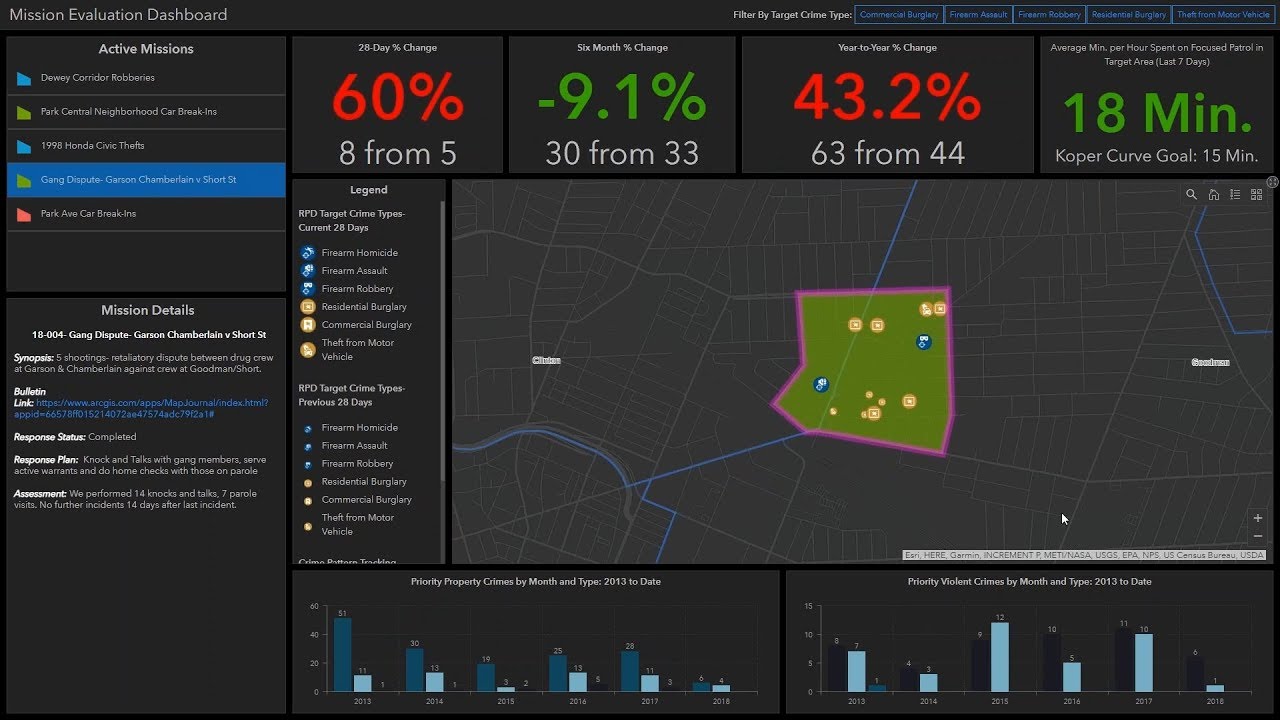Screen dimensions: 1280x720
Task: Open the map legend list icon
Action: point(1235,195)
